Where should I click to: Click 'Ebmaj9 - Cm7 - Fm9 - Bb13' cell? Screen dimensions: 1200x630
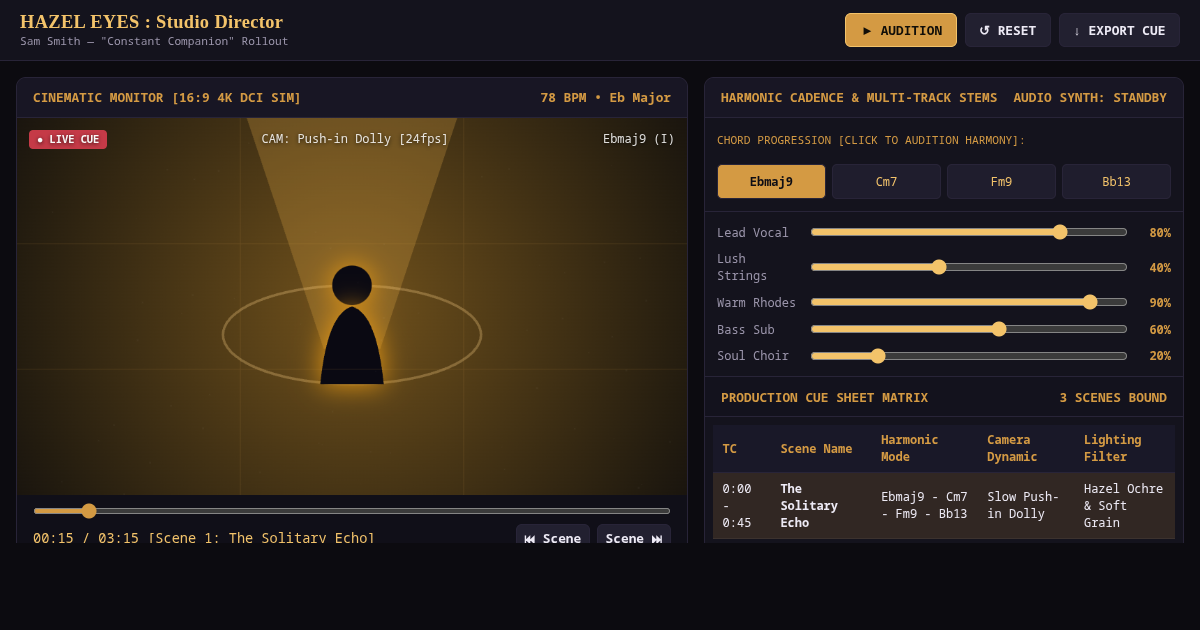924,506
